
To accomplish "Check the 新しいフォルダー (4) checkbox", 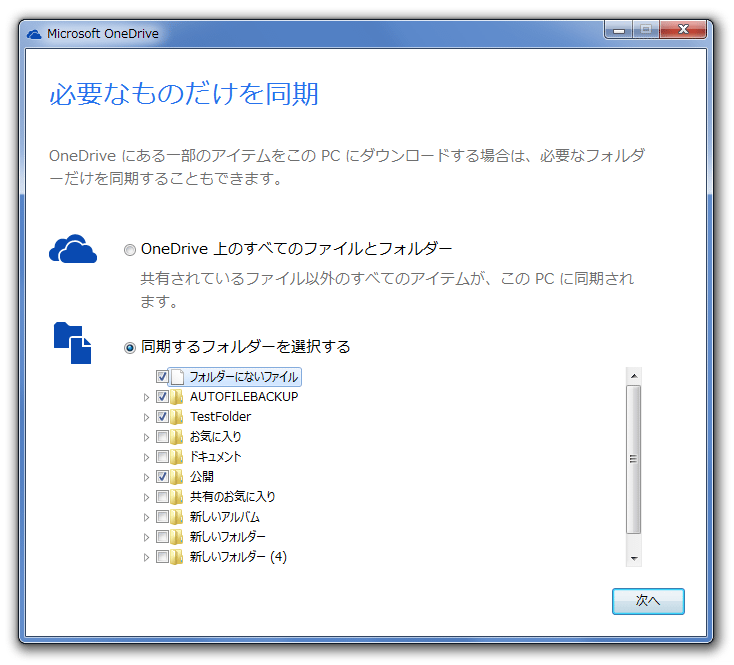I will tap(162, 556).
